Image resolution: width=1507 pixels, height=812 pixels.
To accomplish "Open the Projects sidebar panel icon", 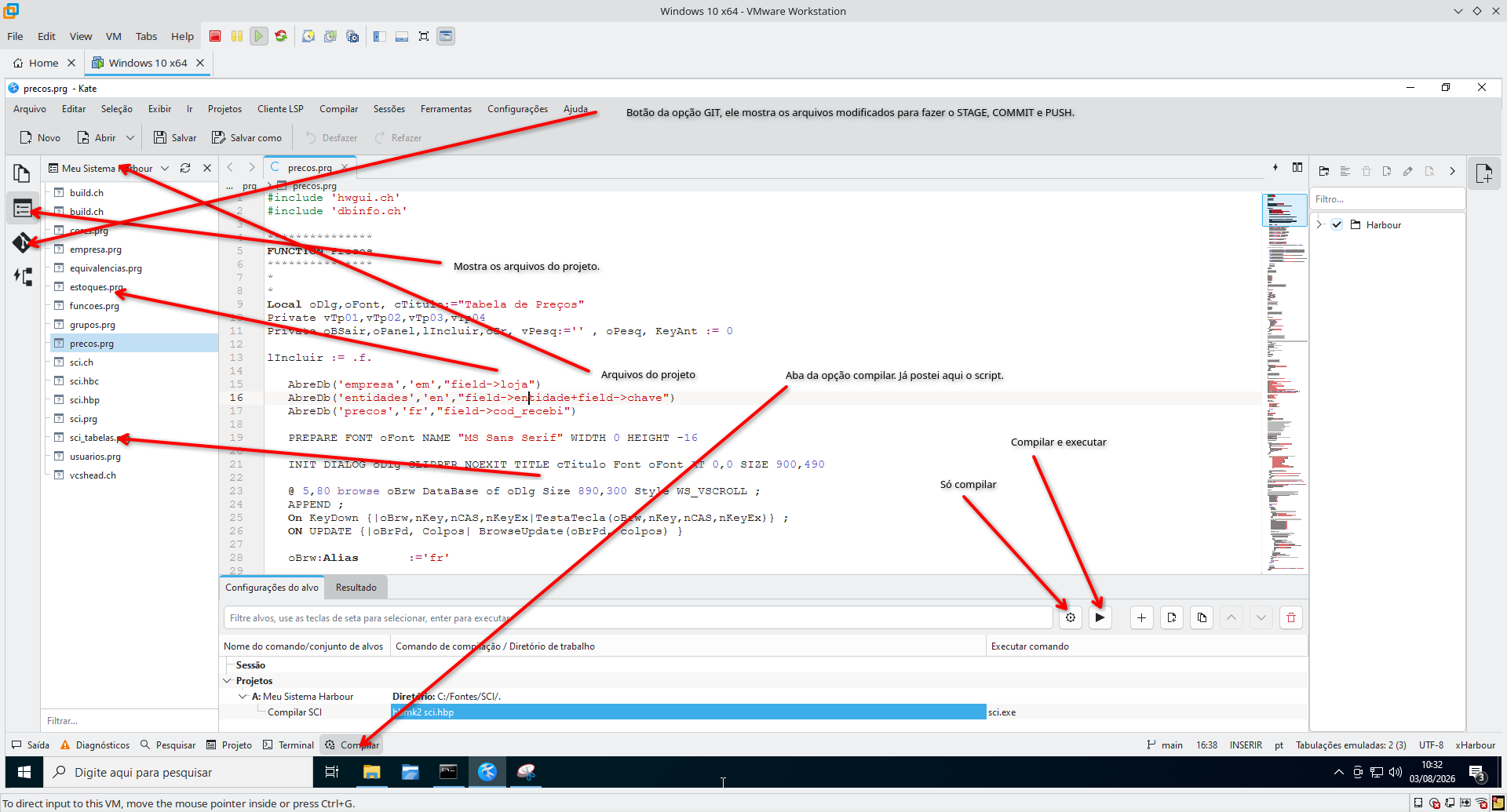I will click(22, 209).
